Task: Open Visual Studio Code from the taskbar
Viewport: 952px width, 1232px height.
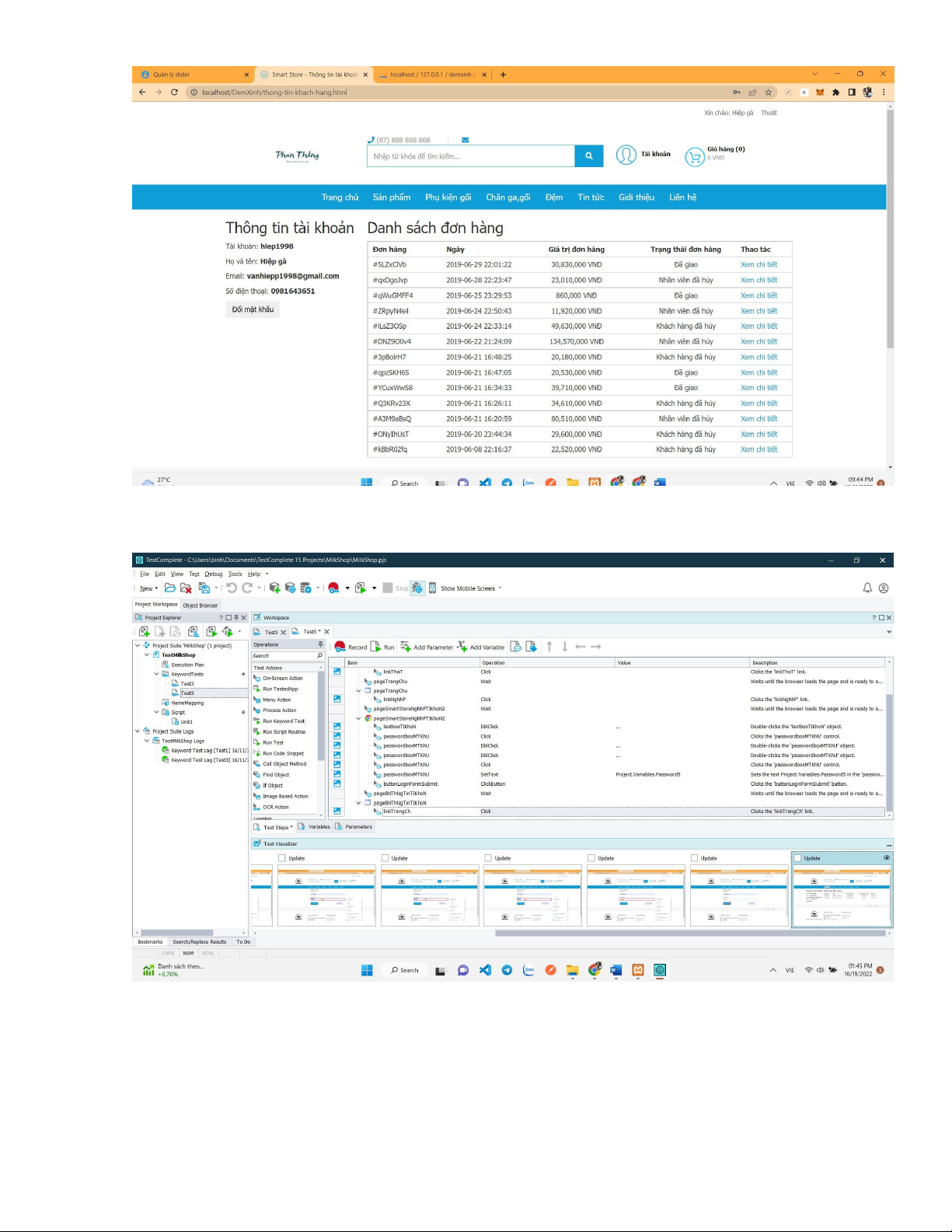Action: coord(485,970)
